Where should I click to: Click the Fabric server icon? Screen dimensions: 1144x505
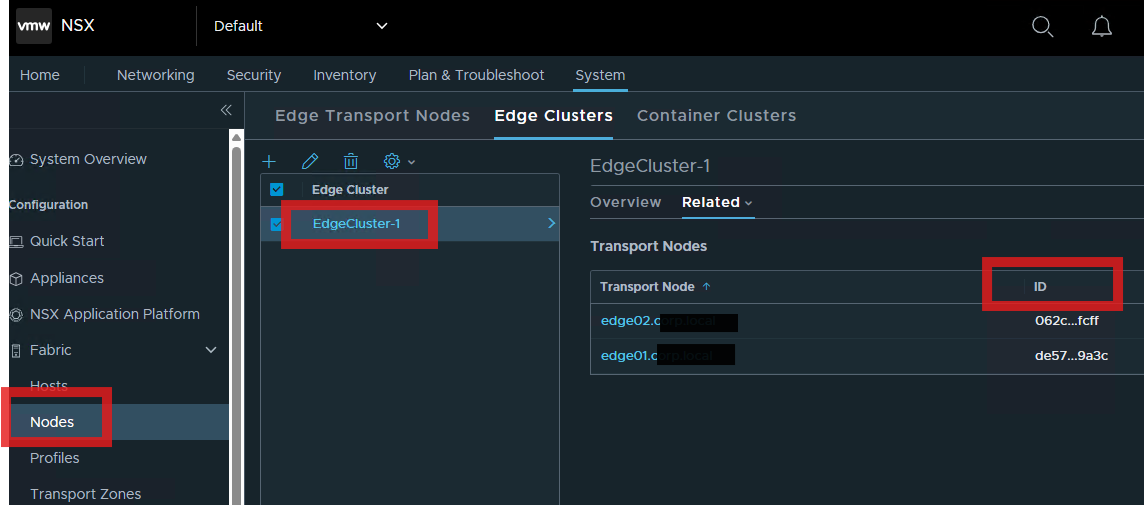pos(16,351)
